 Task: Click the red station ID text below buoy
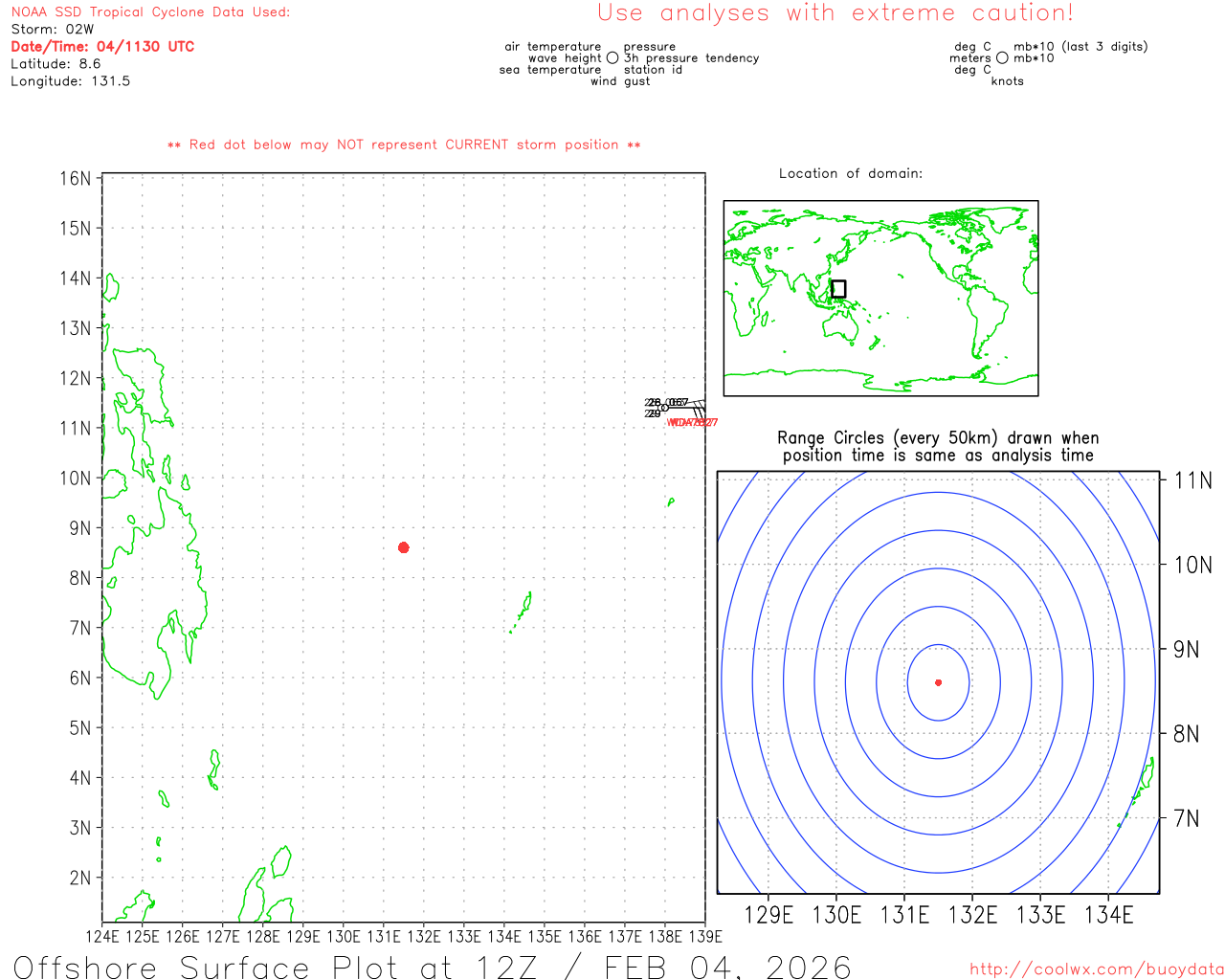pos(693,422)
